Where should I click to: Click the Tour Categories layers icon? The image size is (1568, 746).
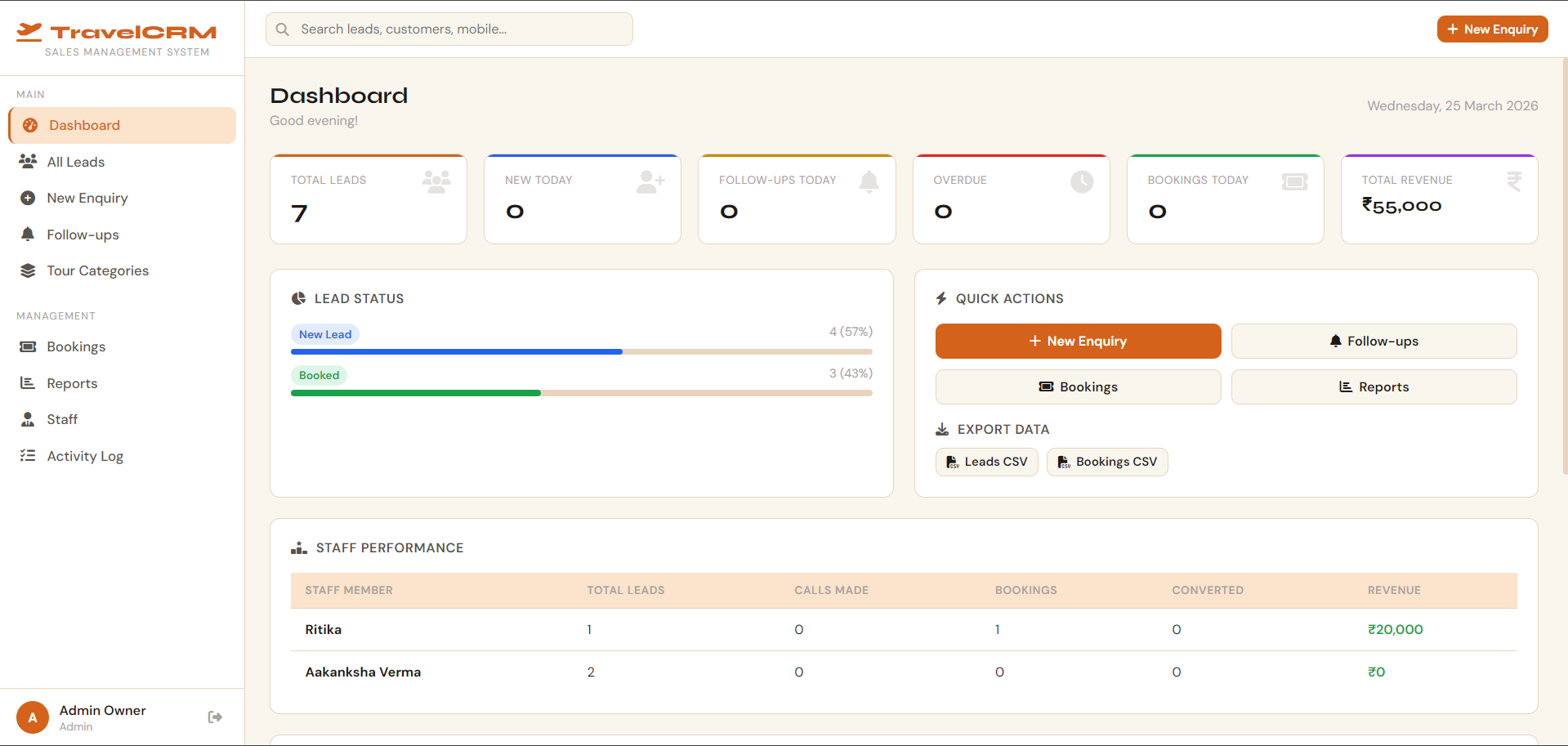(28, 270)
